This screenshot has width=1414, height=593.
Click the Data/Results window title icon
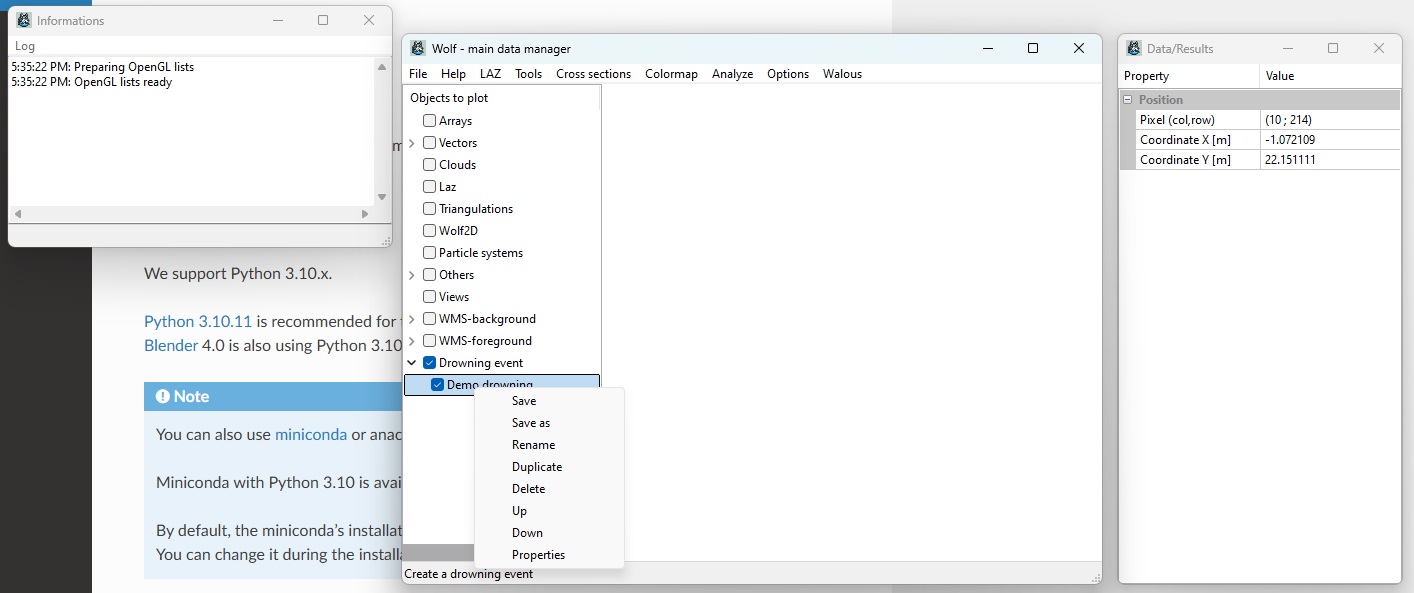[1133, 48]
